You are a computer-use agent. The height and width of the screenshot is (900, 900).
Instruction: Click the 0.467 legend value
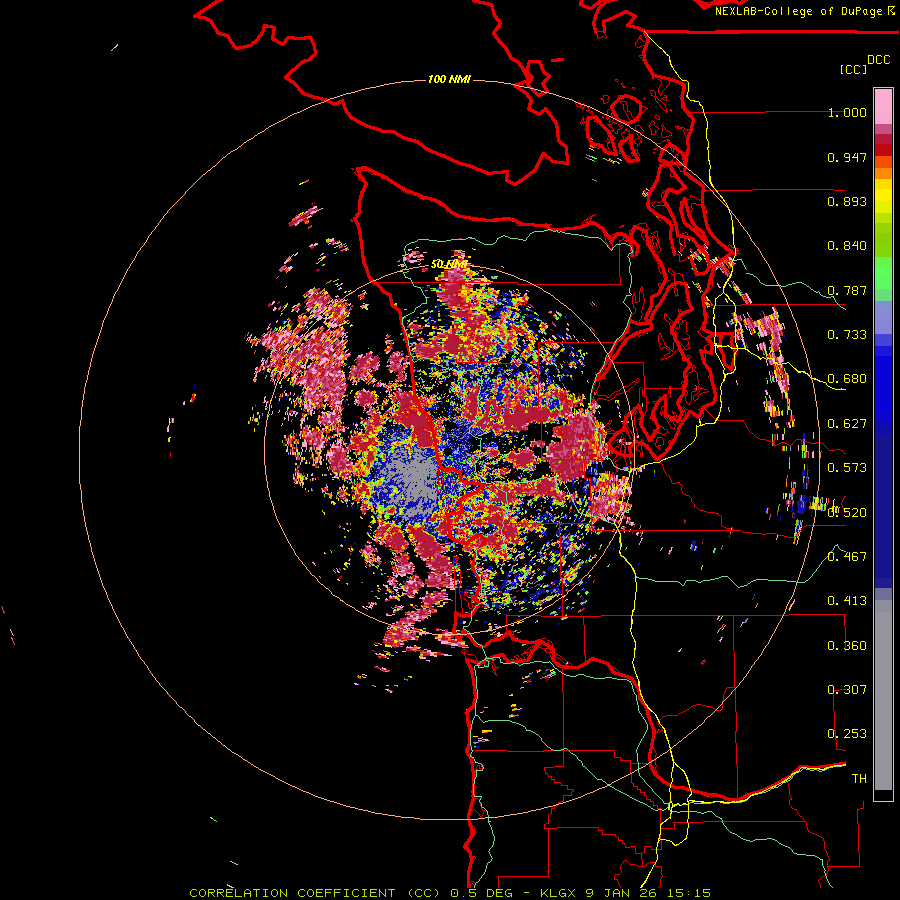(x=847, y=556)
